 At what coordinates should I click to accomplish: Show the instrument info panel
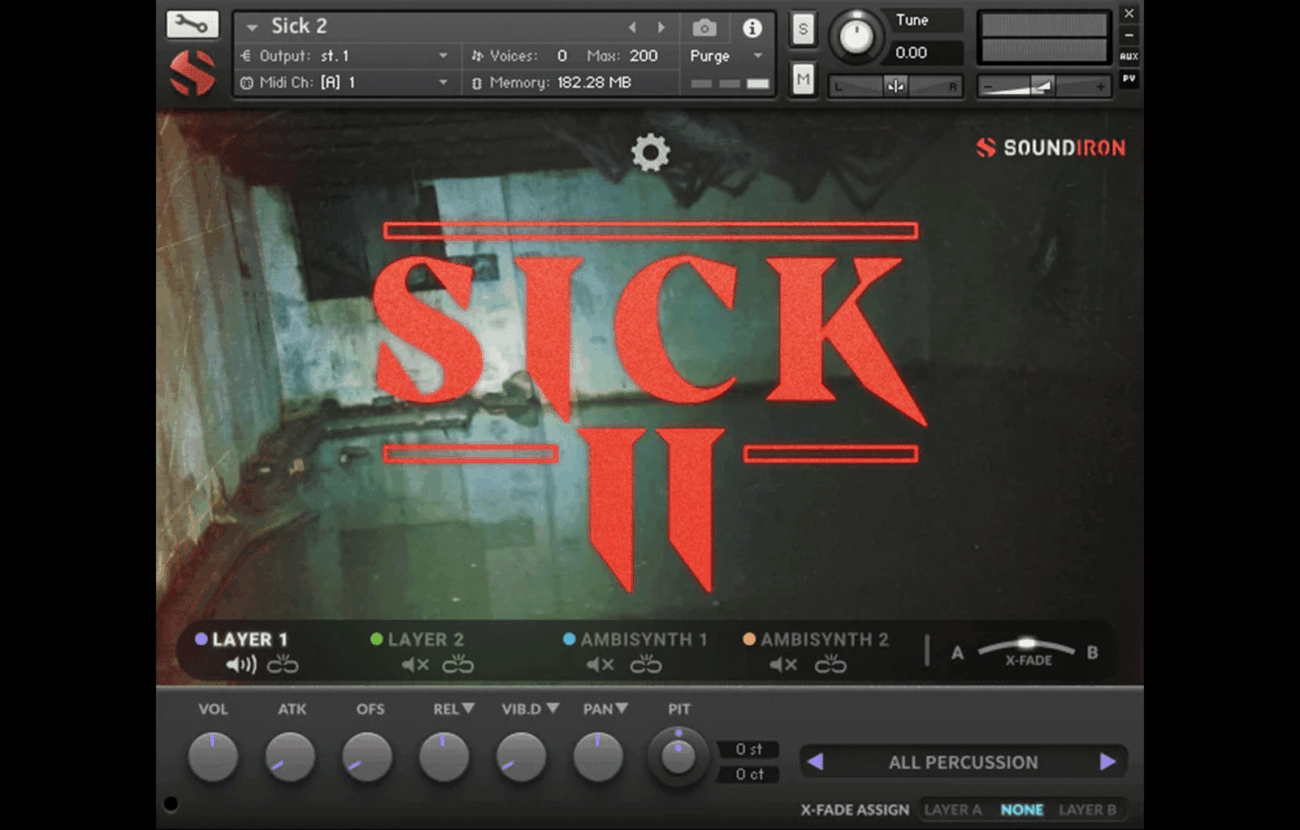point(752,28)
